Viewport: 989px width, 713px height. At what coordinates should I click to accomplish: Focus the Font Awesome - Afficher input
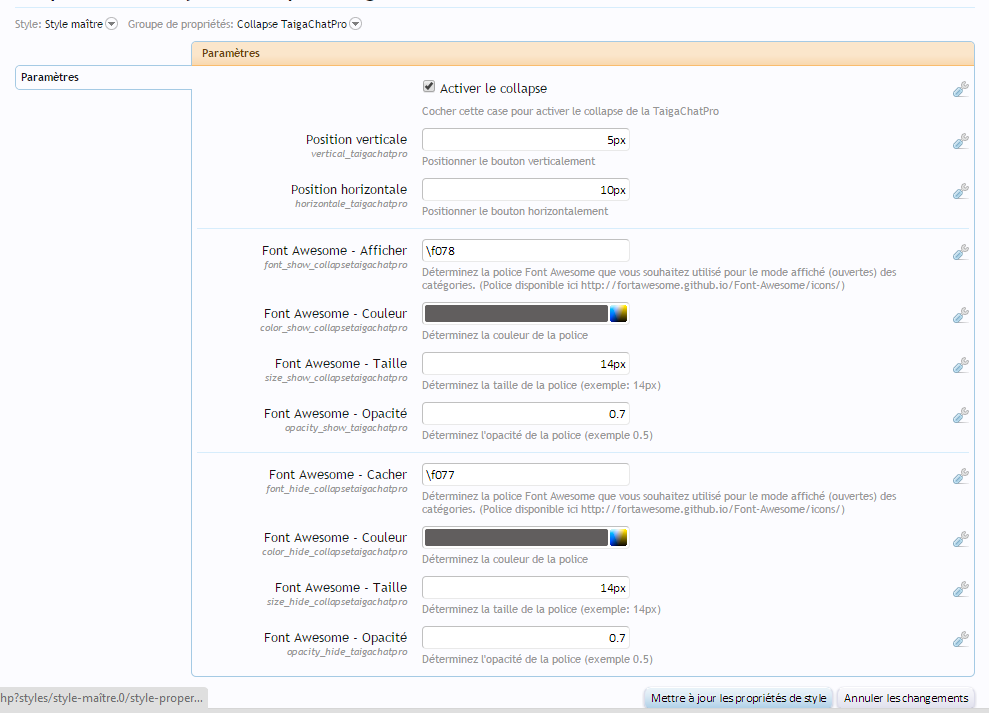[x=525, y=250]
